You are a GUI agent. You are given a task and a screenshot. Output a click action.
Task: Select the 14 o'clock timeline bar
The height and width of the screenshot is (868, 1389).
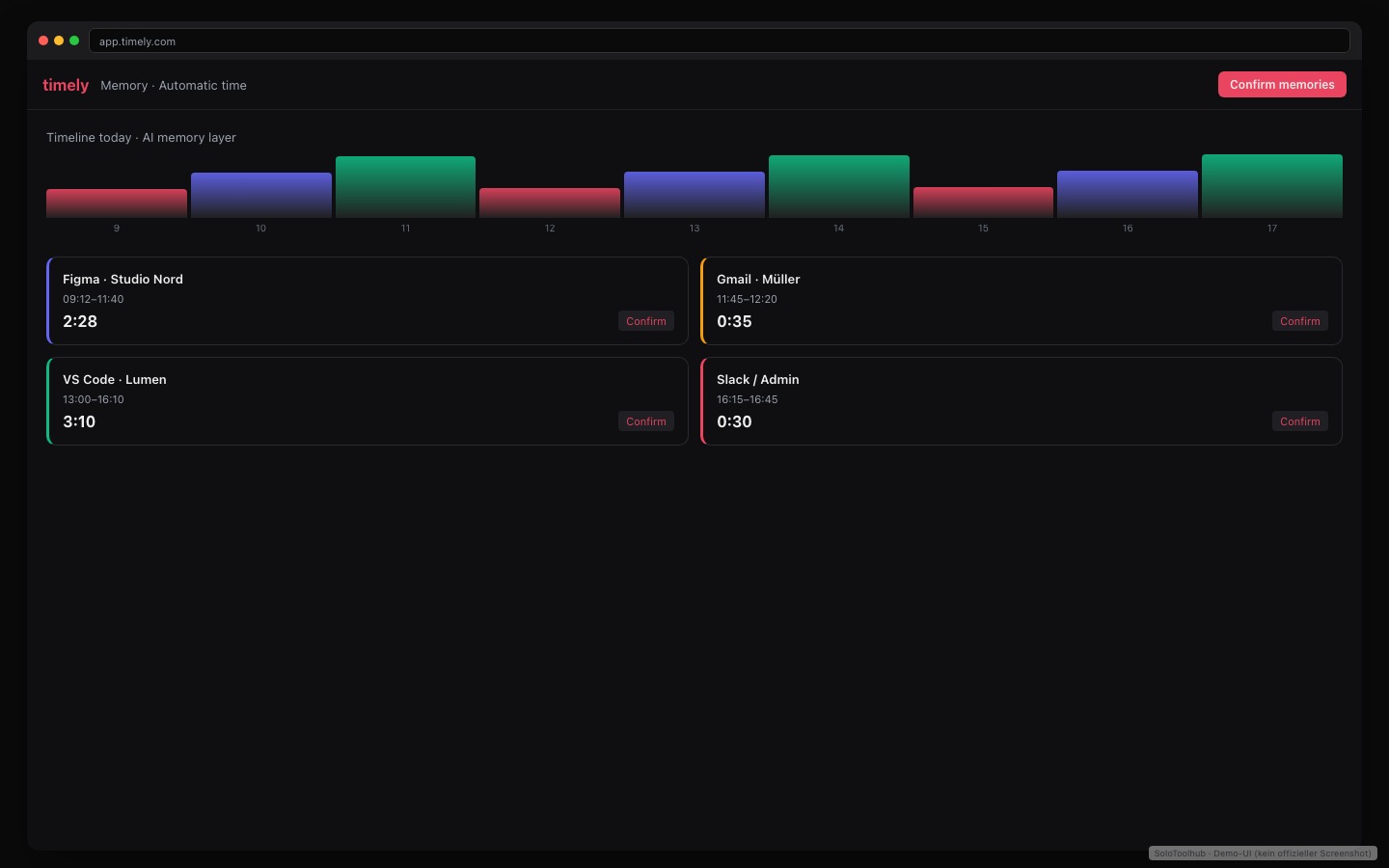click(839, 186)
